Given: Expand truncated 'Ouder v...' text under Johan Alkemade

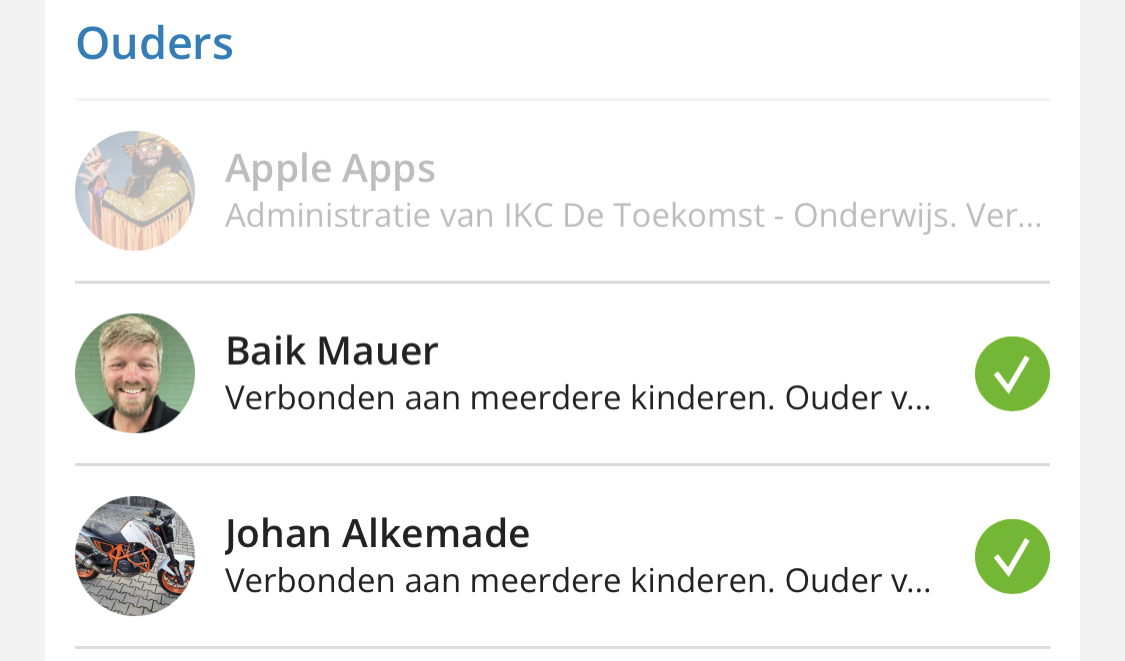Looking at the screenshot, I should pyautogui.click(x=857, y=581).
